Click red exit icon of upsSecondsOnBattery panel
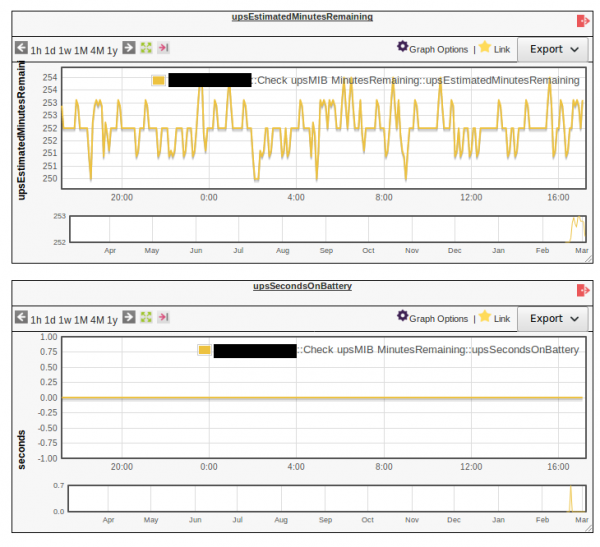This screenshot has height=547, width=600. coord(583,290)
